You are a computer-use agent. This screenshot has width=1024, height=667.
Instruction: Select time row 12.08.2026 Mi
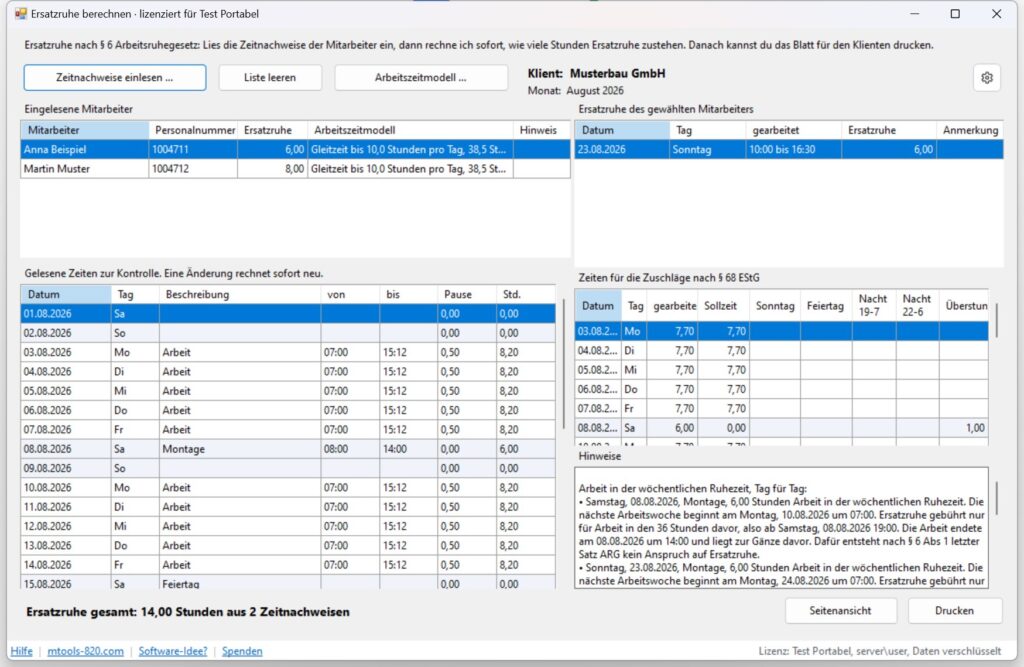[288, 526]
